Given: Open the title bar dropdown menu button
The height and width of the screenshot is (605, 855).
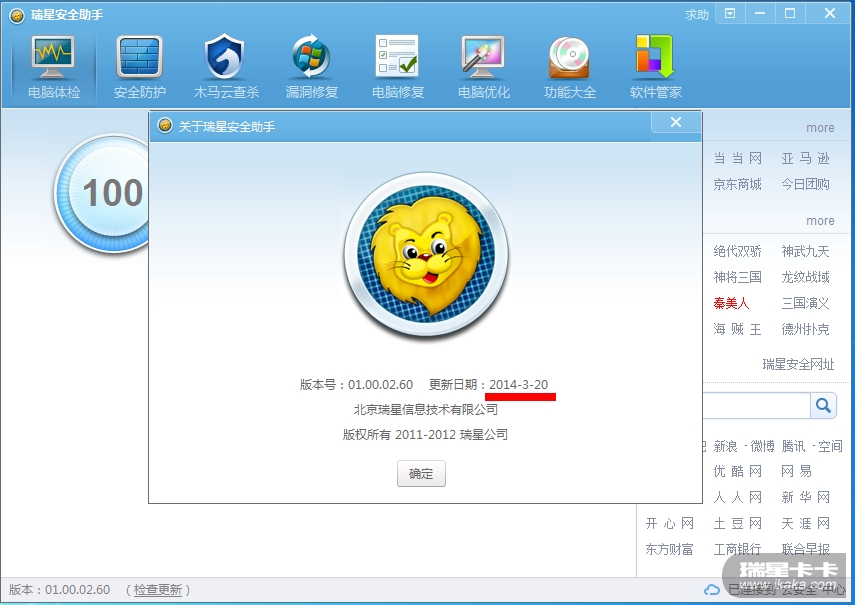Looking at the screenshot, I should pos(730,14).
